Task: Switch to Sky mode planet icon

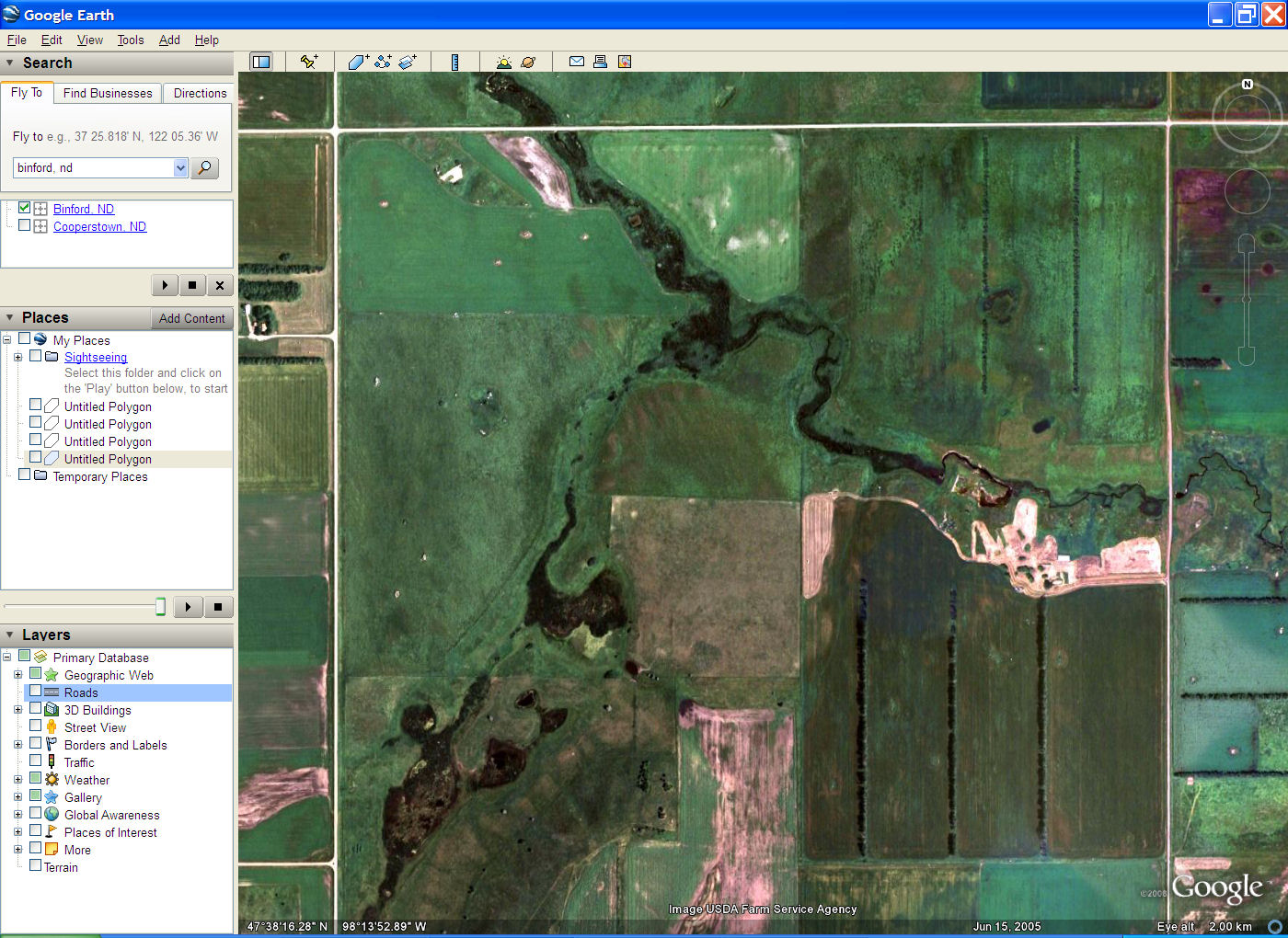Action: [528, 62]
